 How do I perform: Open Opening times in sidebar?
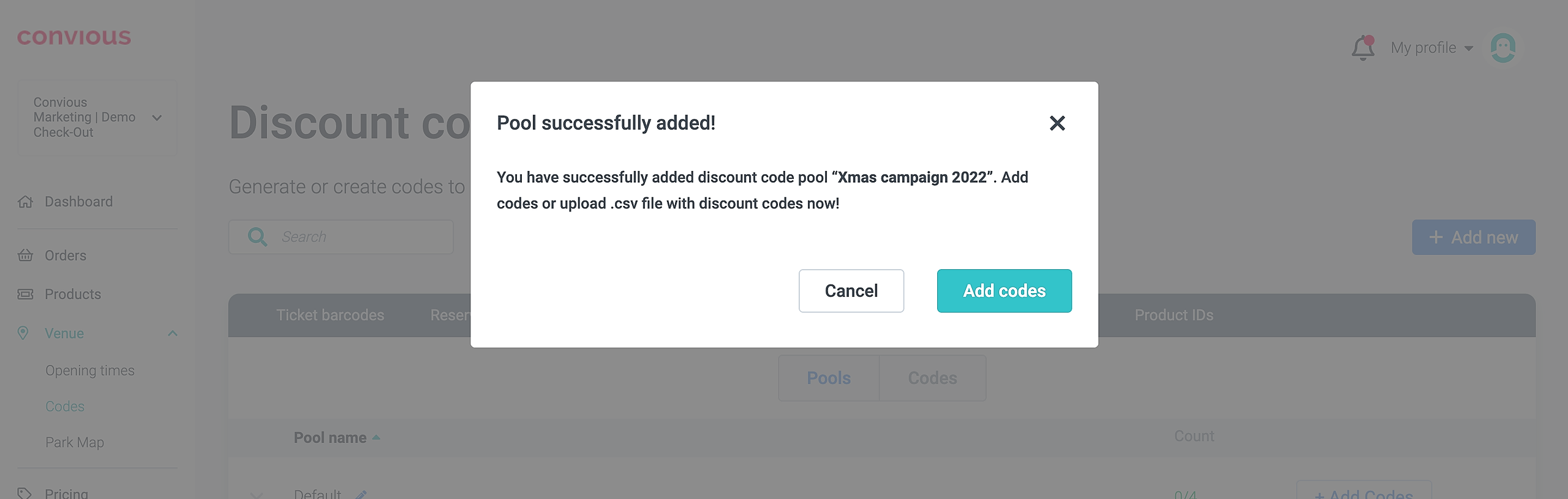click(90, 370)
